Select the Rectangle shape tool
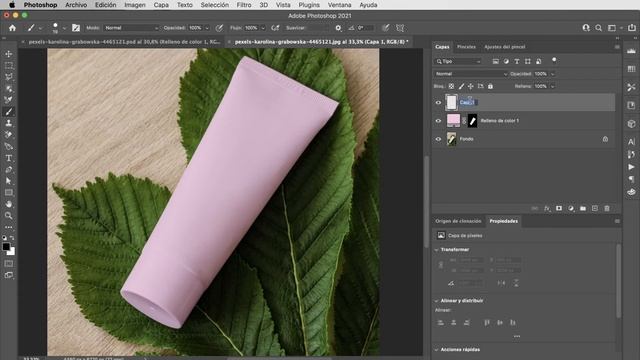640x360 pixels. pos(9,192)
